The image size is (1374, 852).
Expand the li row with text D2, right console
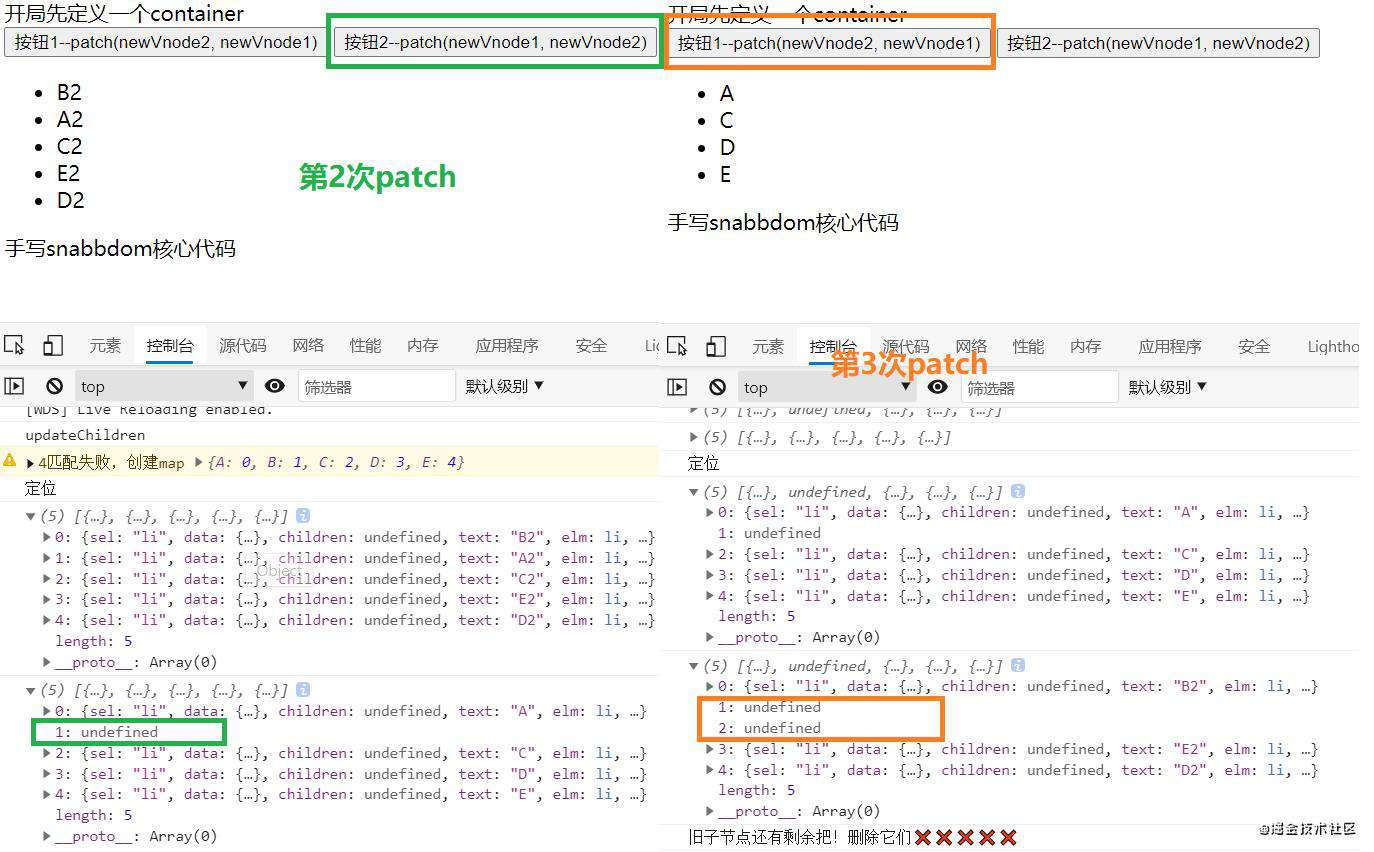(710, 770)
